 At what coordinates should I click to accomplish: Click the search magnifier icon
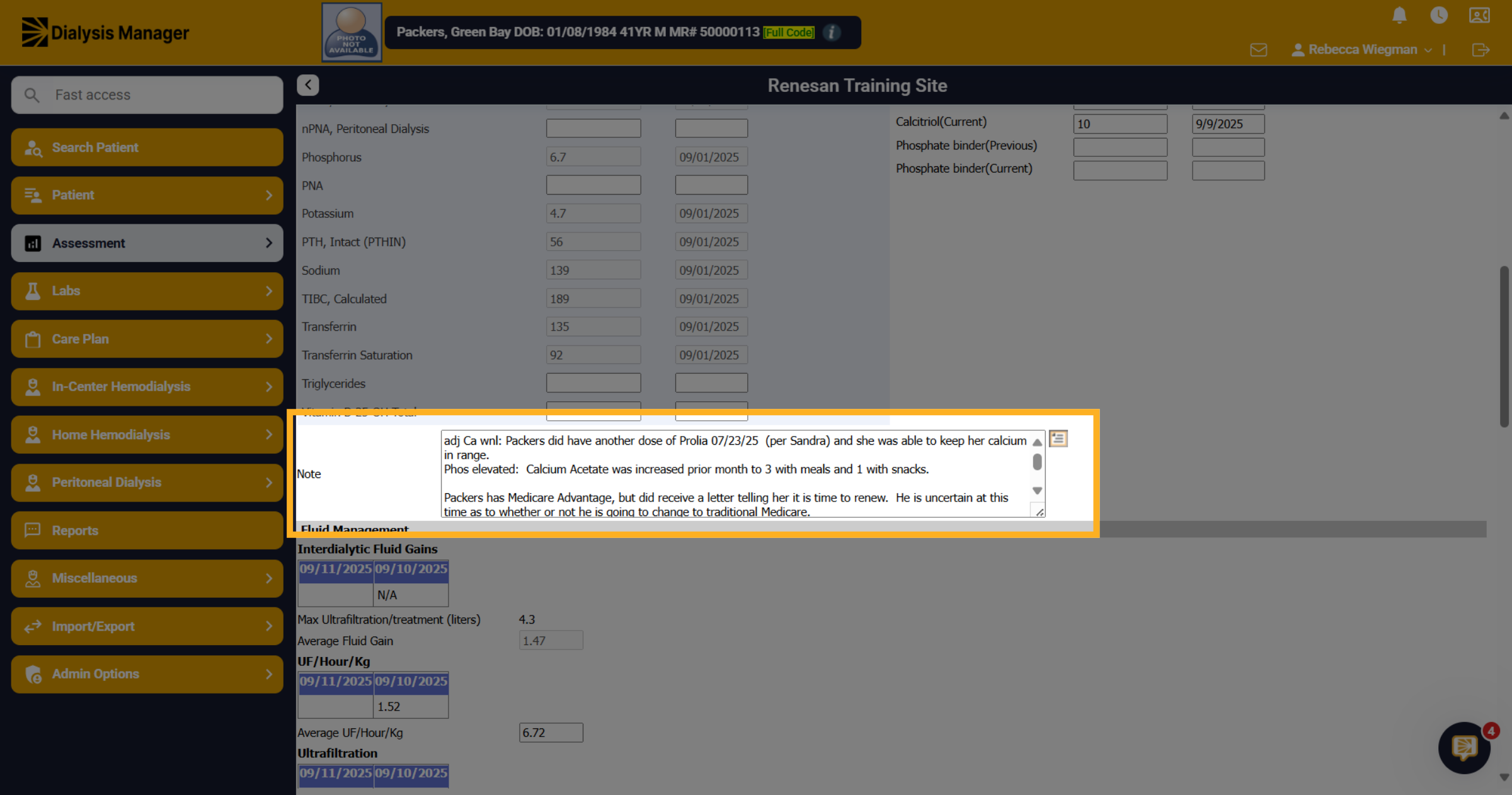point(31,95)
